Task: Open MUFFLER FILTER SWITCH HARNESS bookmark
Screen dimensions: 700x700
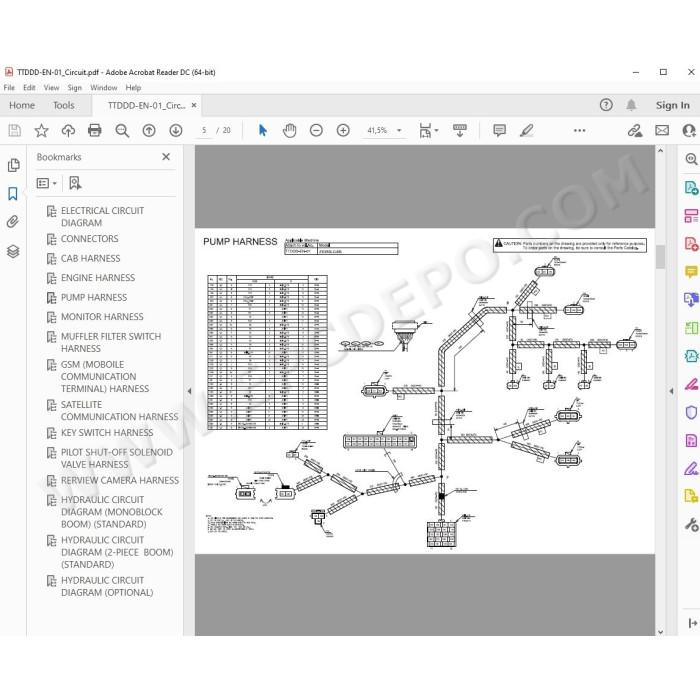Action: (111, 342)
